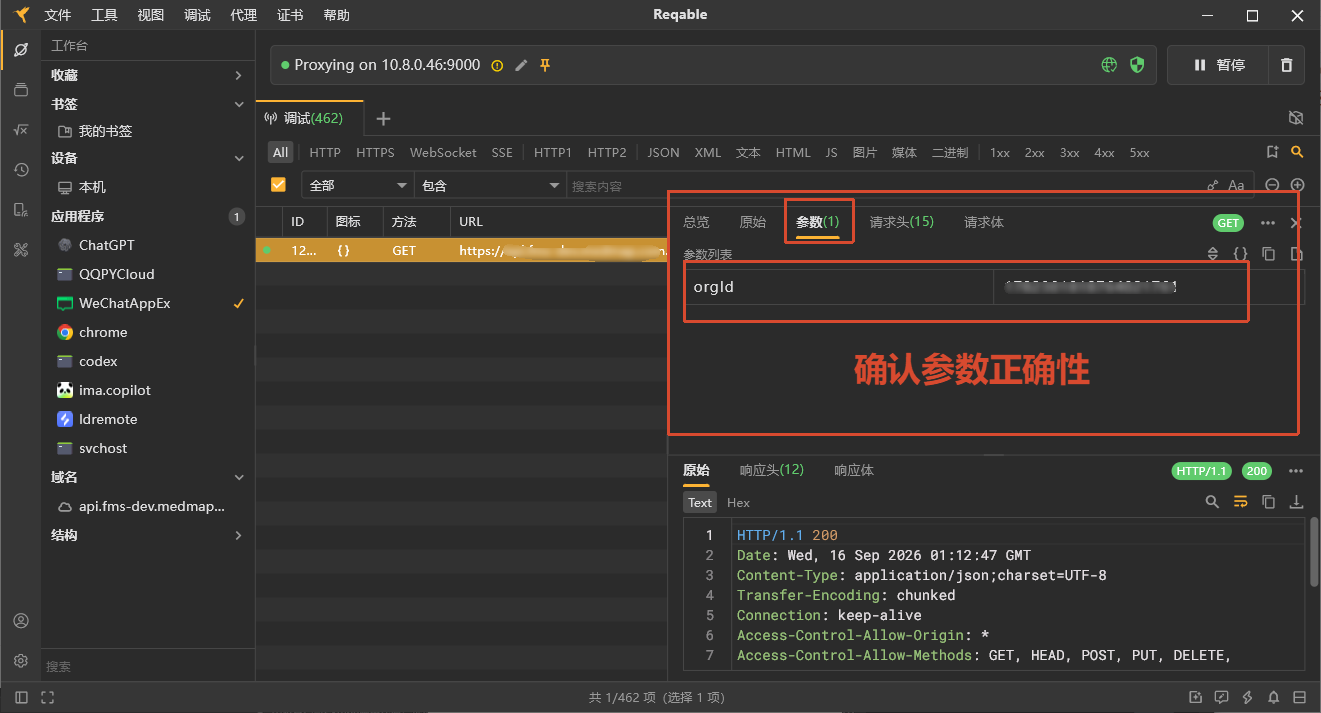This screenshot has width=1321, height=713.
Task: Toggle case-sensitive Aa in search box
Action: pyautogui.click(x=1236, y=185)
